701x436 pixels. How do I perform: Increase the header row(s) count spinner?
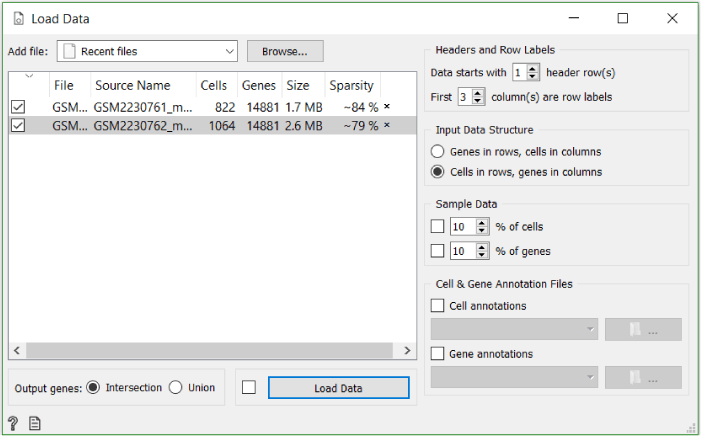[532, 68]
